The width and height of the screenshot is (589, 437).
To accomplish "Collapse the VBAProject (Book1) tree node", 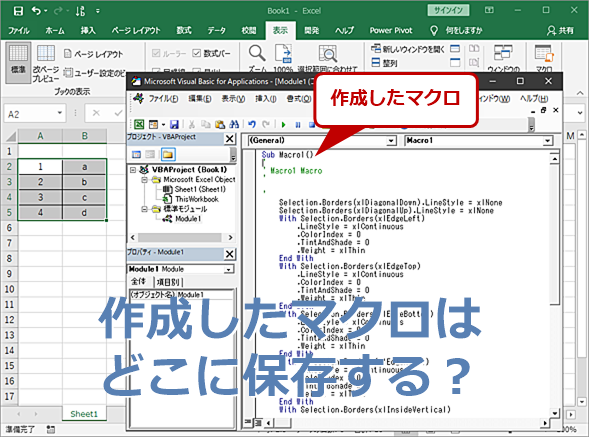I will coord(133,170).
